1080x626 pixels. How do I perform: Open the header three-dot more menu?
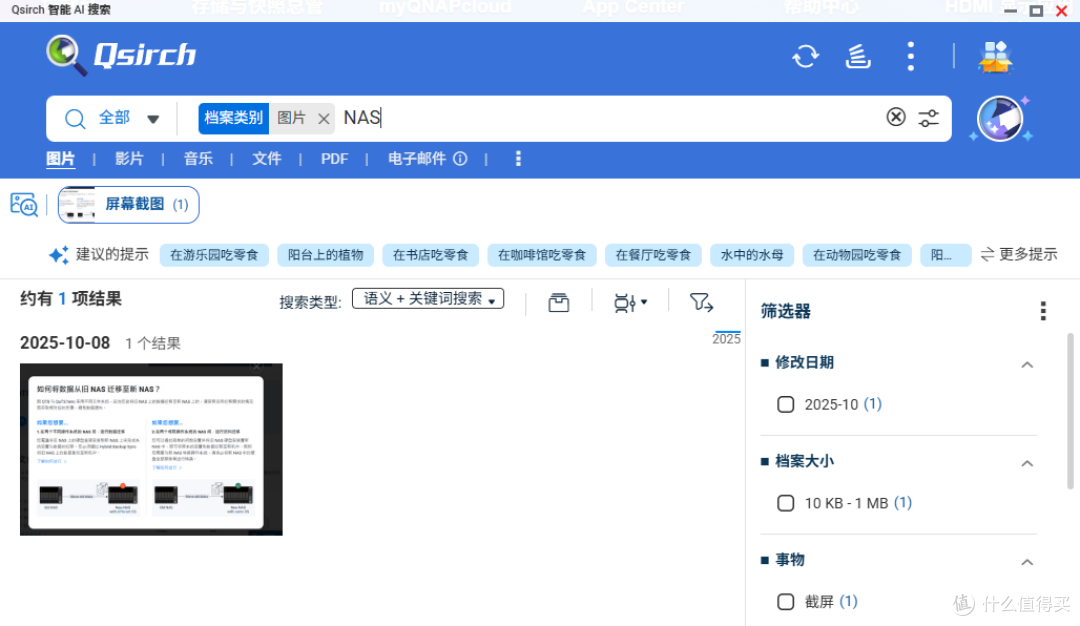911,56
